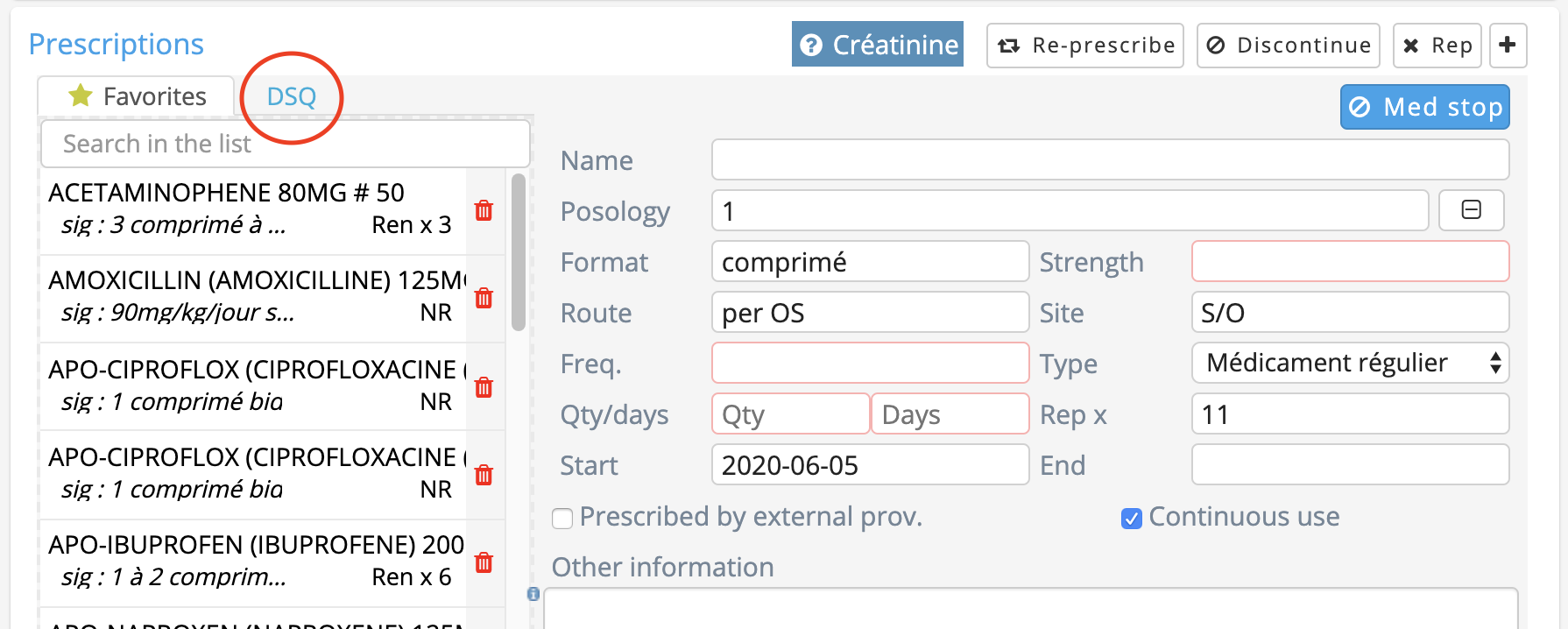Screen dimensions: 1568x629
Task: Select the Favorites tab
Action: pos(137,96)
